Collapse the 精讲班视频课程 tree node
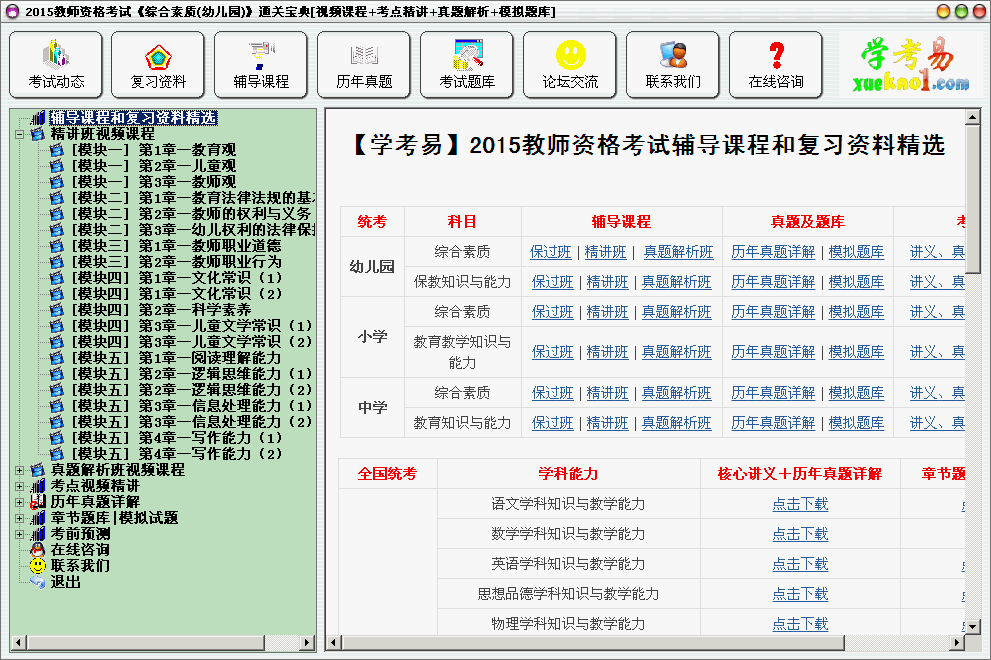Screen dimensions: 991x660 21,134
